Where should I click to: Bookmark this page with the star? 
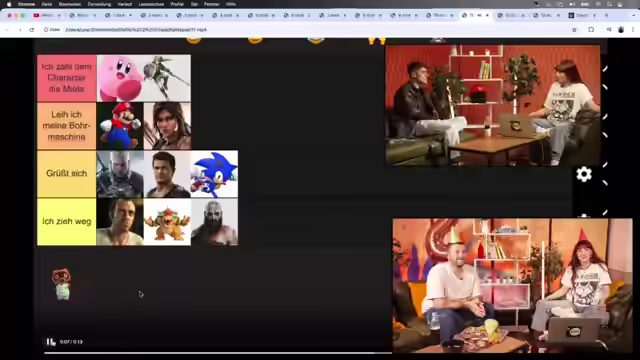coord(574,30)
